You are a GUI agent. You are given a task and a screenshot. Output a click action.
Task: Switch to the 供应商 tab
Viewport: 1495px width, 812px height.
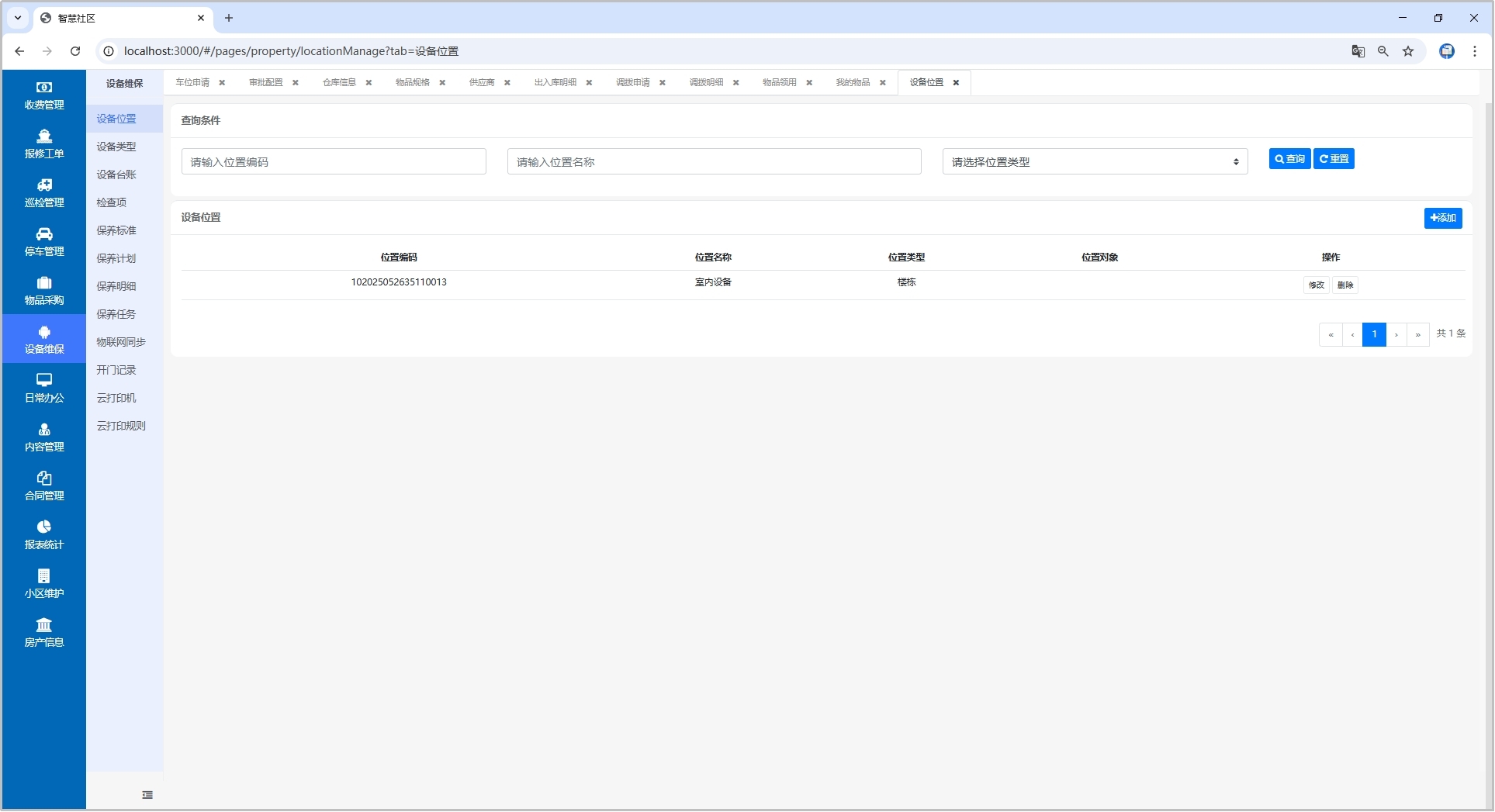pyautogui.click(x=482, y=82)
